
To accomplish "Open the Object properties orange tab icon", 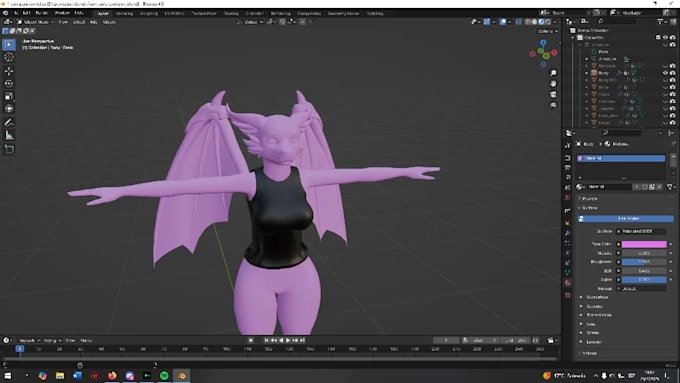I will click(x=568, y=223).
